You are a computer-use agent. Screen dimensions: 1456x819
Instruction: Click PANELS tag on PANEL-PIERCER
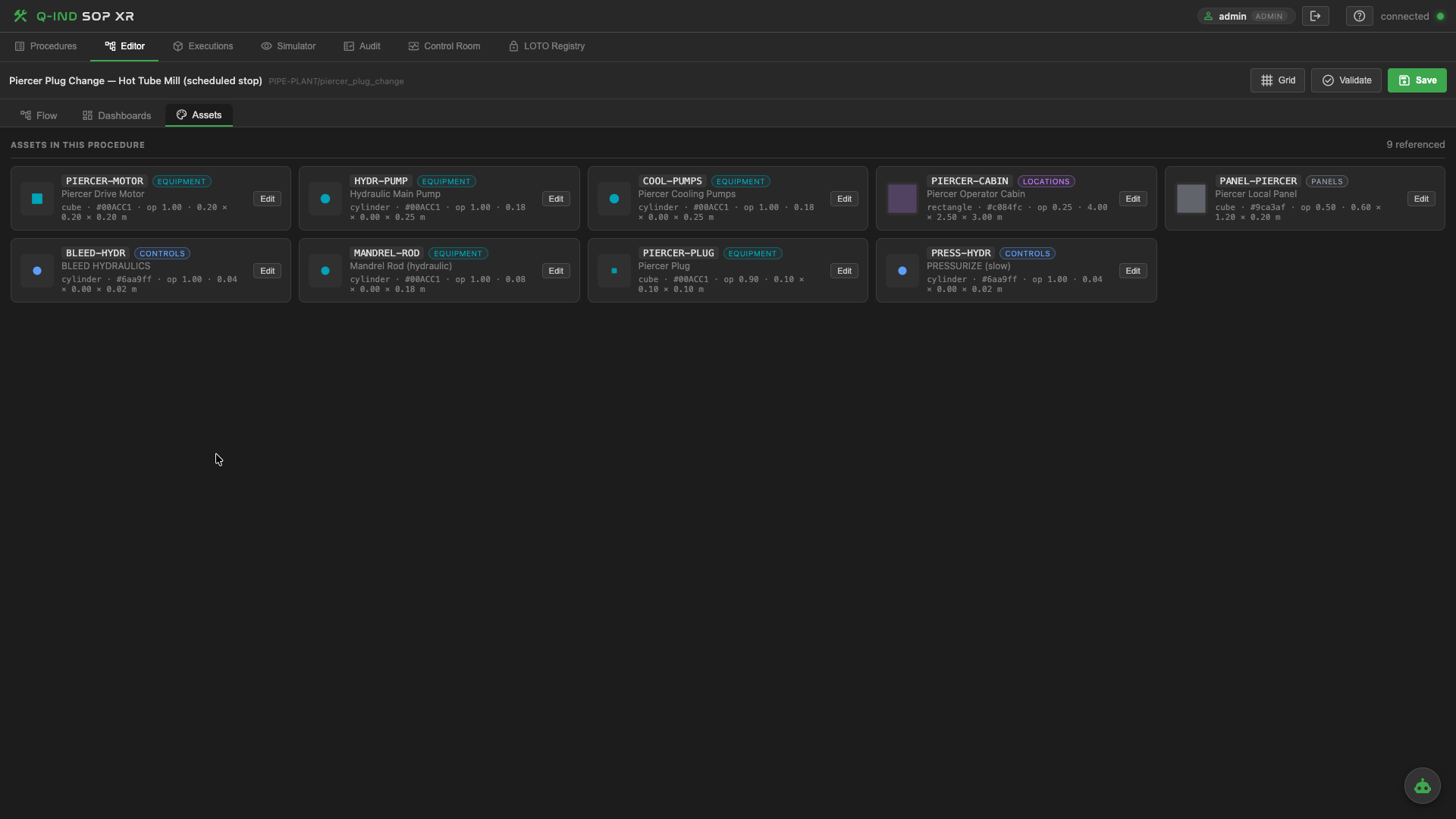(1326, 181)
